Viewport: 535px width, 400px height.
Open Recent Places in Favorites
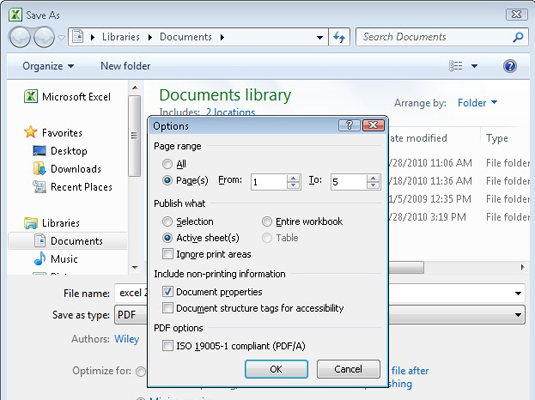[x=73, y=187]
